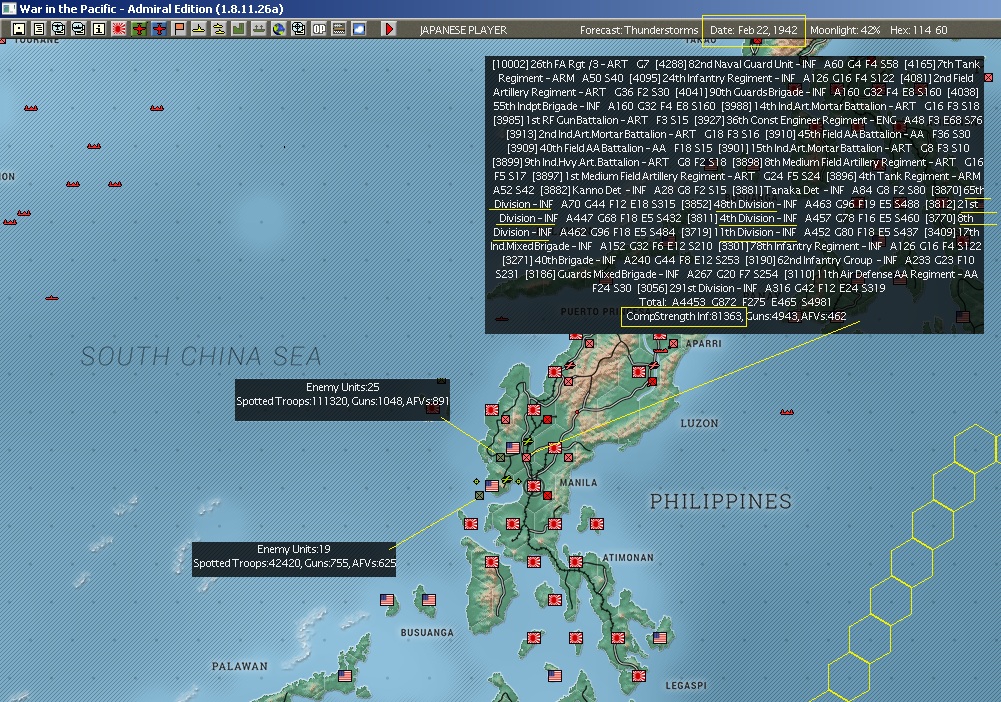Viewport: 1001px width, 702px height.
Task: Select the Japanese flag unit nearest Legaspi
Action: point(638,675)
